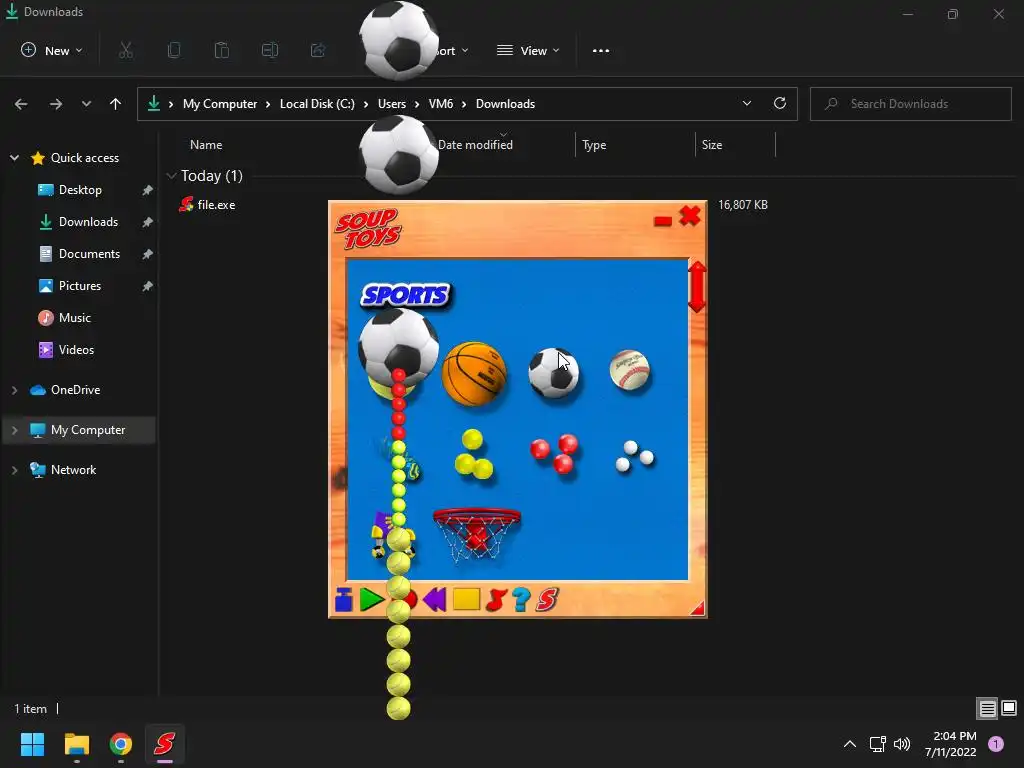Open the View dropdown menu
1024x768 pixels.
528,50
